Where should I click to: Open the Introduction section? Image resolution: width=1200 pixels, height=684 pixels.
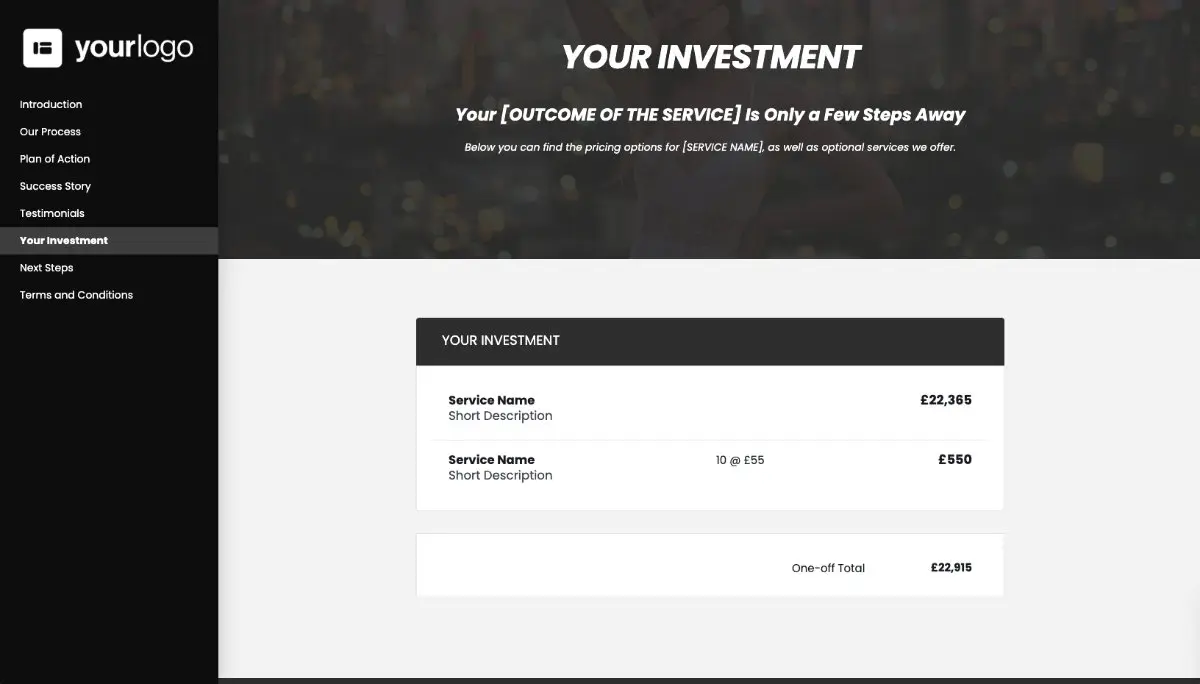click(51, 104)
